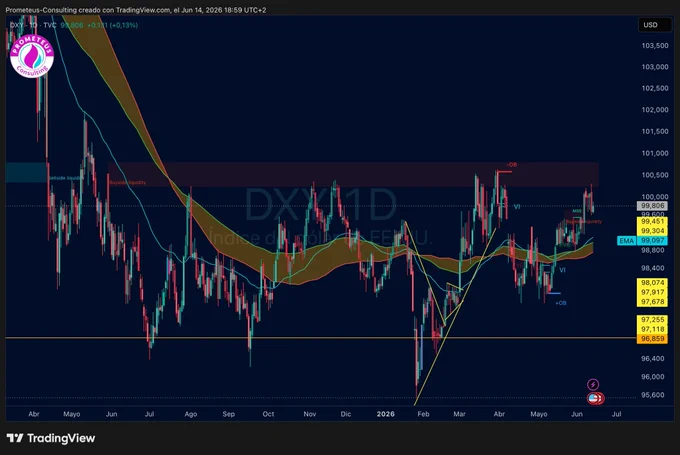The width and height of the screenshot is (680, 455).
Task: Click the yellow price label 99,451
Action: point(652,221)
